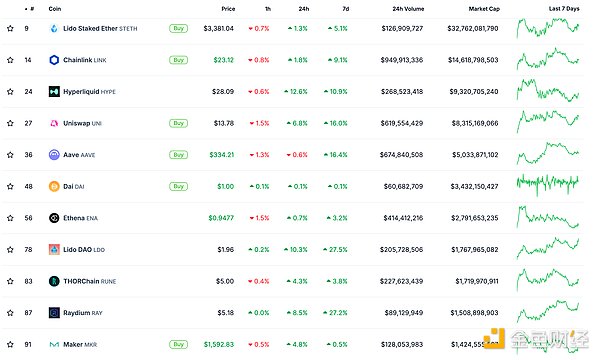The height and width of the screenshot is (360, 600).
Task: Click the Hyperliquid logo icon
Action: point(54,92)
